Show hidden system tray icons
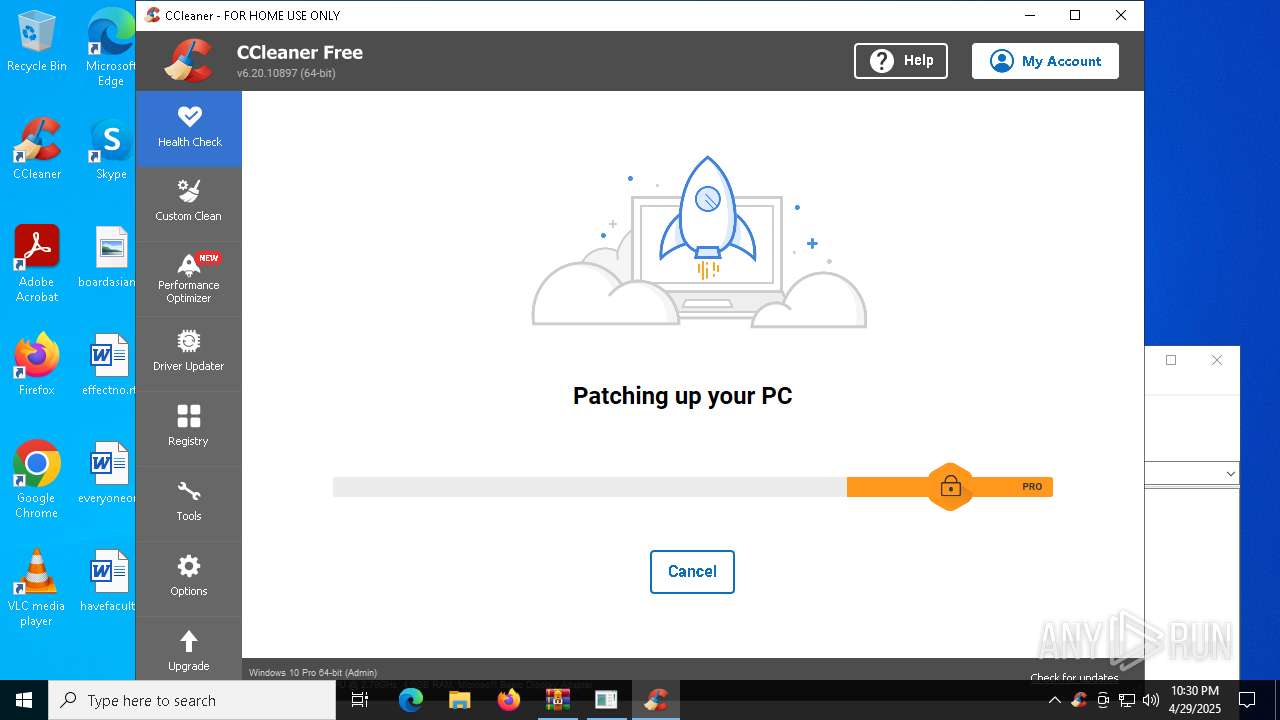 click(x=1054, y=700)
